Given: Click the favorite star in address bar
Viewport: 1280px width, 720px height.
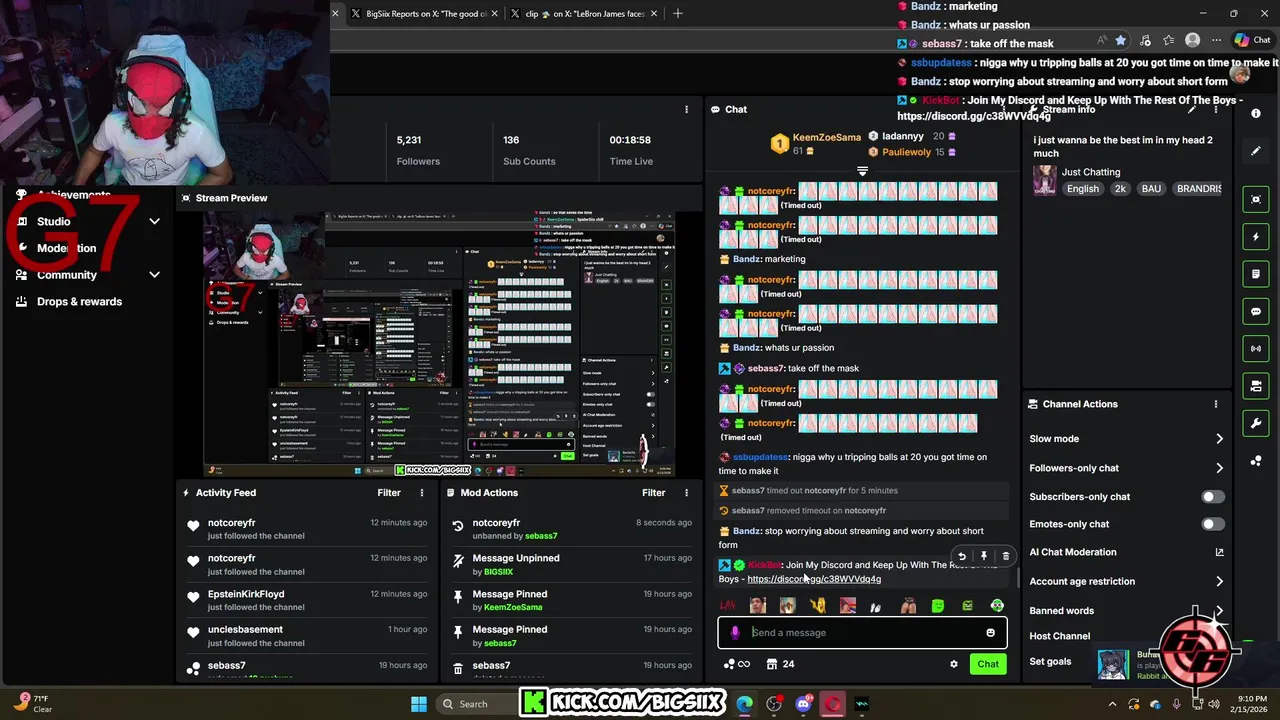Looking at the screenshot, I should [1120, 40].
